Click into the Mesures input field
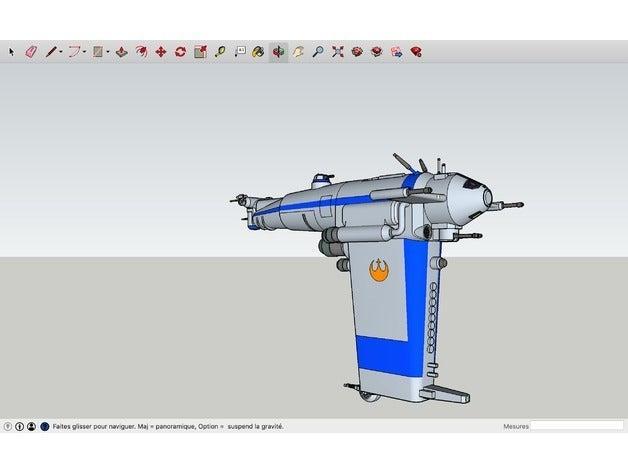The width and height of the screenshot is (628, 472). tap(577, 426)
